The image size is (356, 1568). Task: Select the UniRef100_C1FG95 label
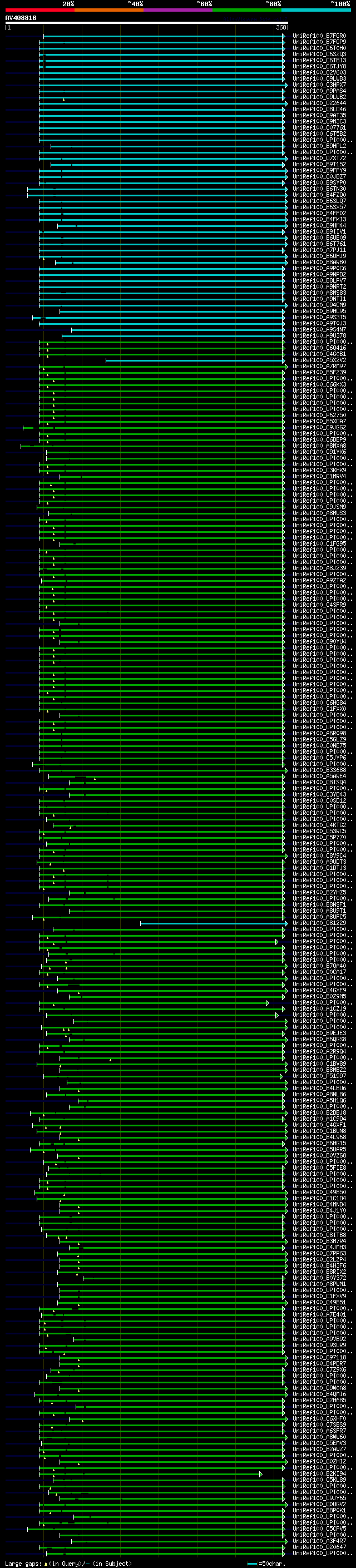coord(319,543)
